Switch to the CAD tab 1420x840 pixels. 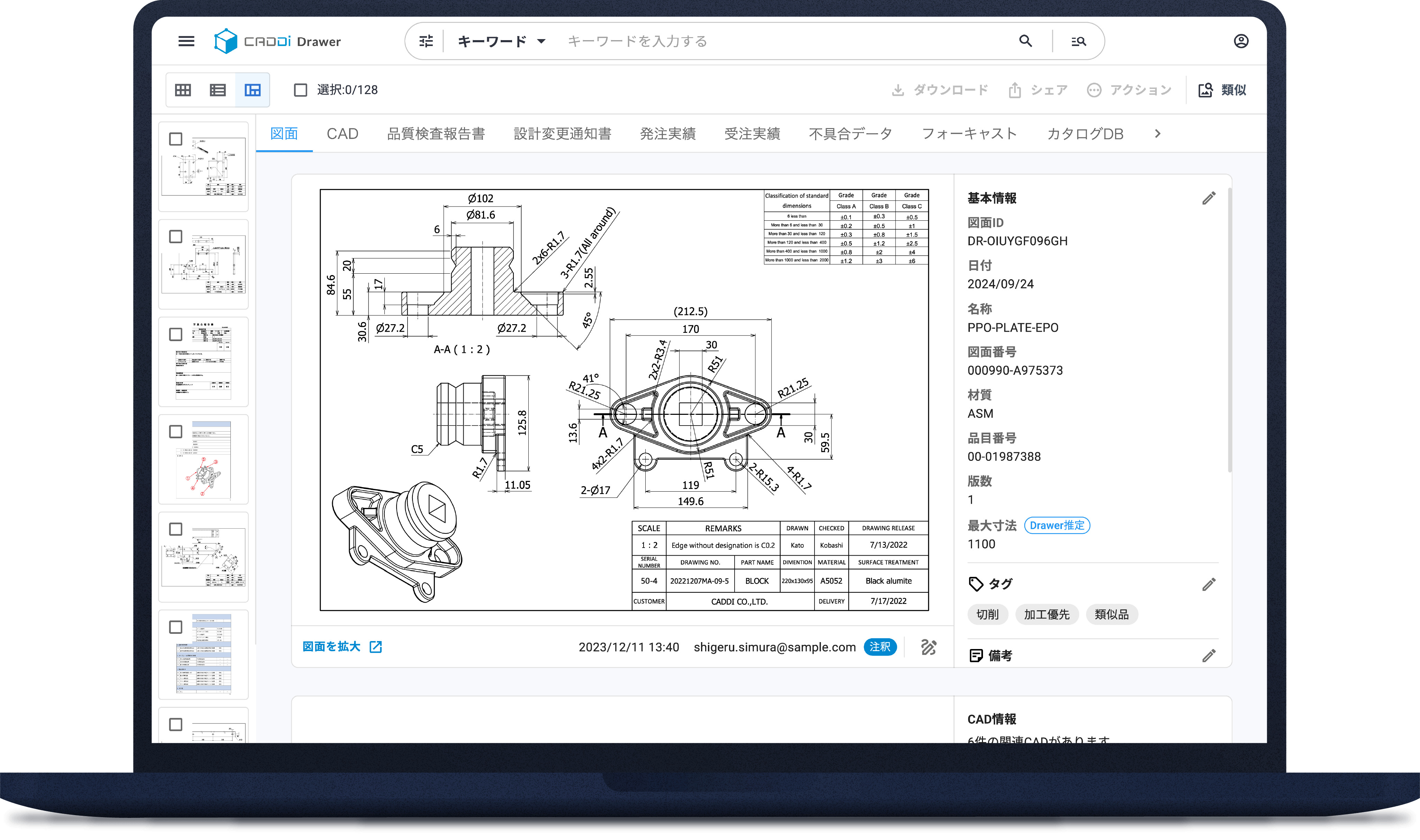coord(343,134)
